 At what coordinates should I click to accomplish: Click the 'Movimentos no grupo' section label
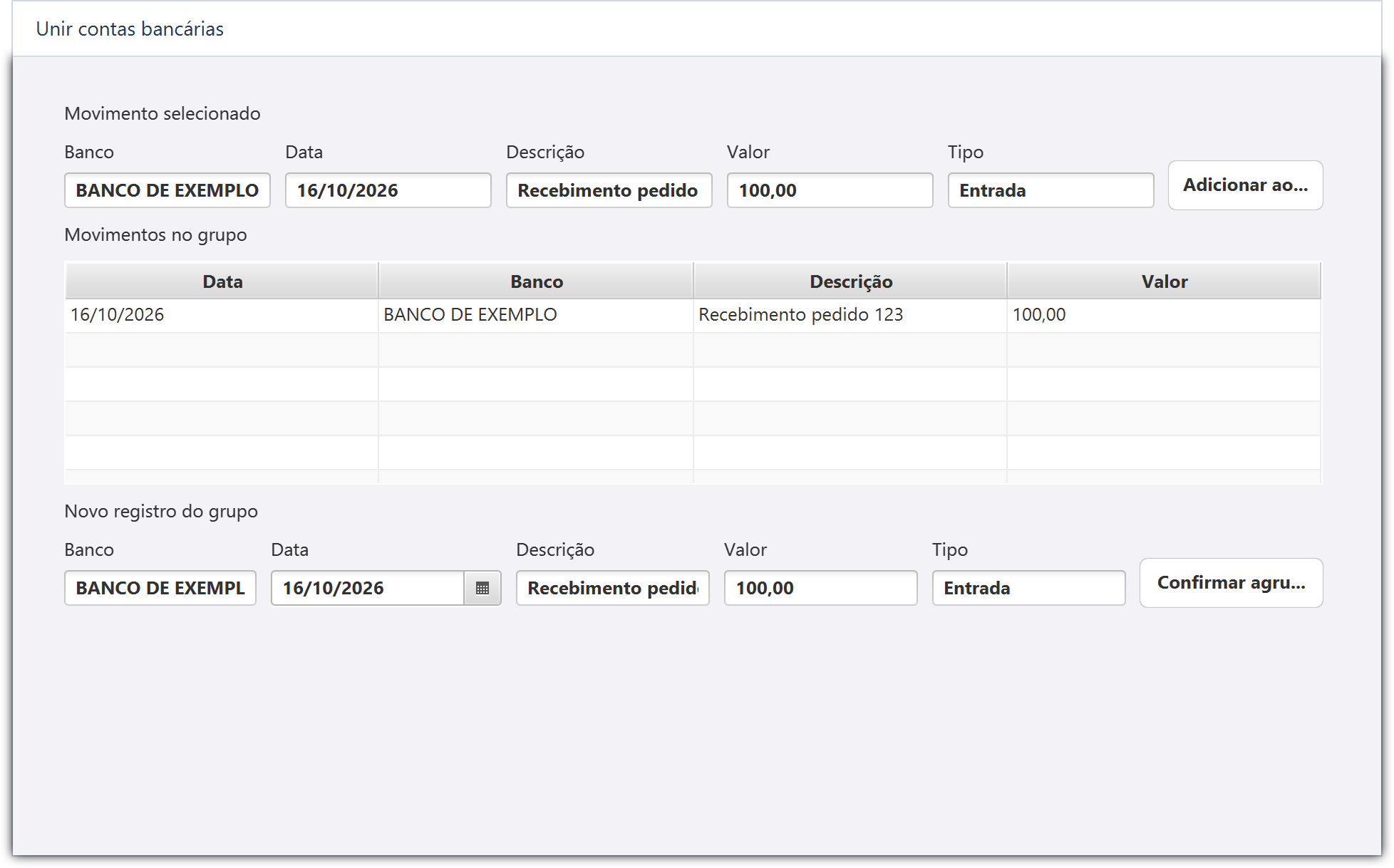[x=155, y=235]
